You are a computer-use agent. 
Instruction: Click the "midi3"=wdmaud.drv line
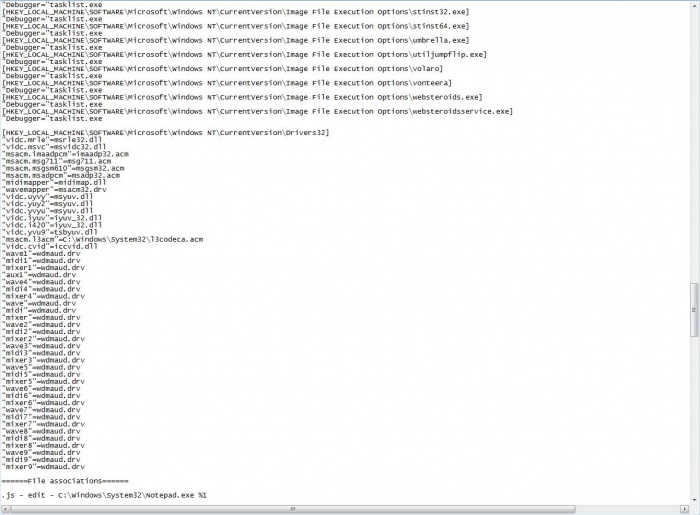coord(41,353)
